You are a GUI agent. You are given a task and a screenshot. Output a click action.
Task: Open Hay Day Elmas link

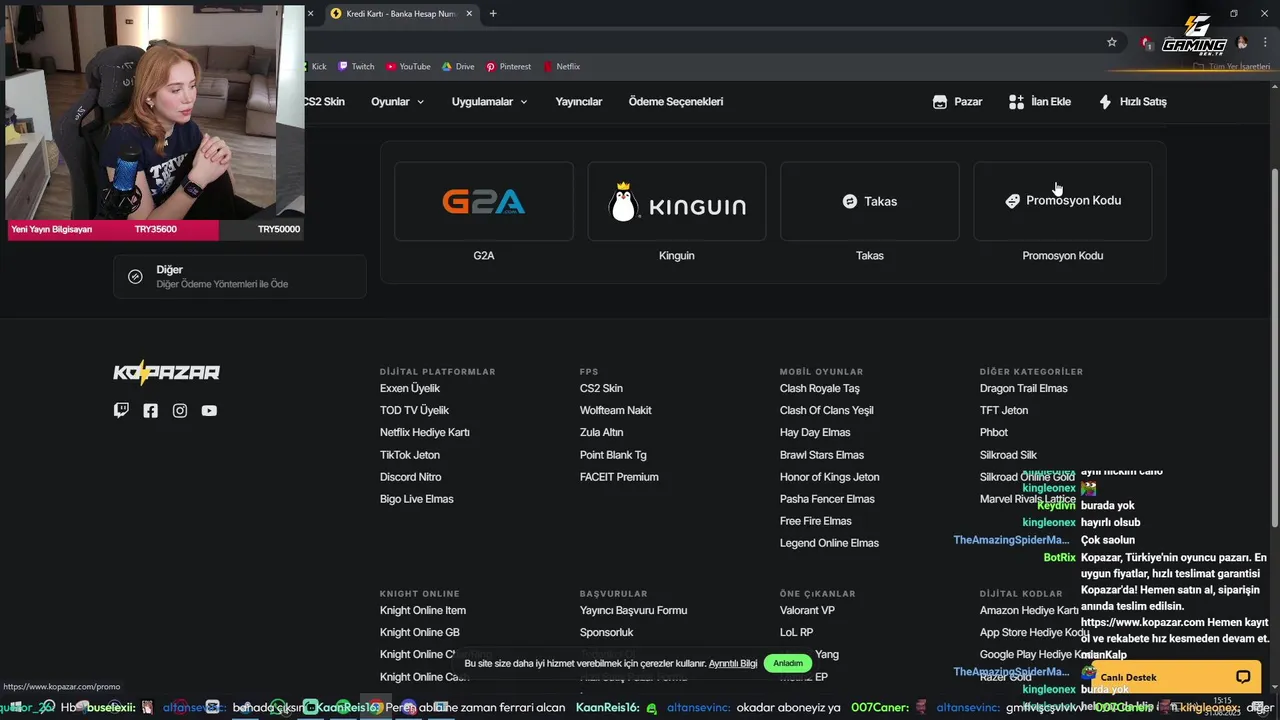(x=815, y=432)
